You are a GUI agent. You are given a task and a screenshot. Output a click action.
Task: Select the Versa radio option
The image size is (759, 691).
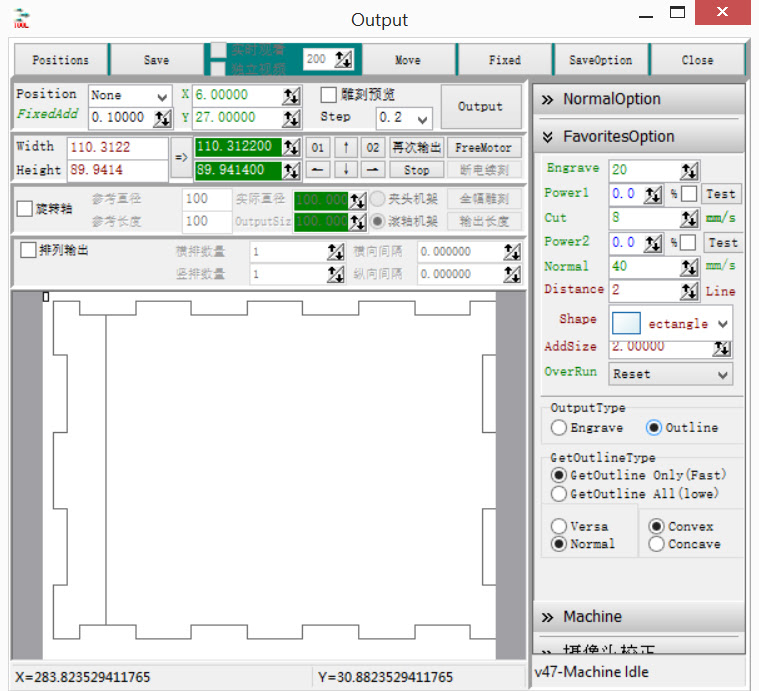[559, 526]
